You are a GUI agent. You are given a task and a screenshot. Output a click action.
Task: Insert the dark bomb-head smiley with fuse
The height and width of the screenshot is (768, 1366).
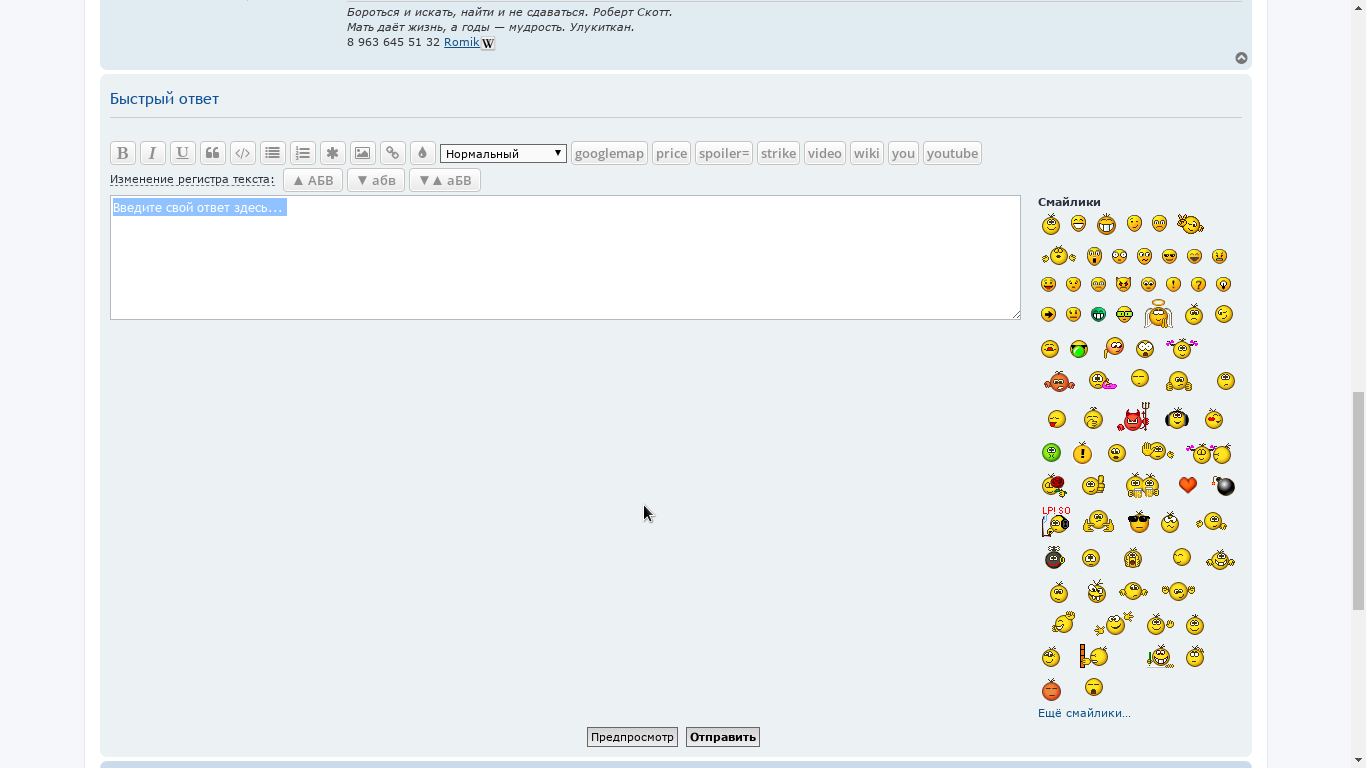[1054, 557]
